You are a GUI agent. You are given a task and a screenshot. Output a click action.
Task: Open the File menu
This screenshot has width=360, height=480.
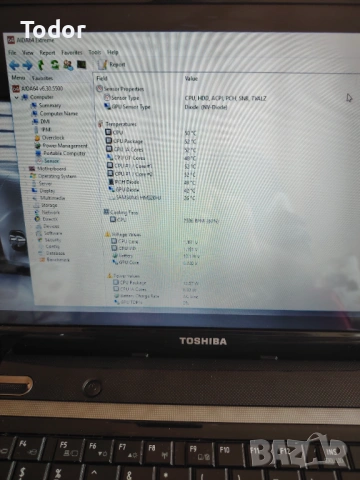(12, 53)
